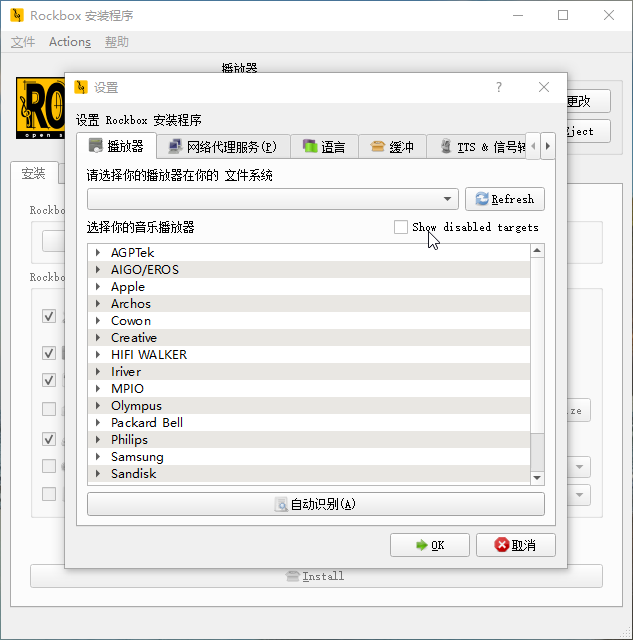Click the help question mark in the settings dialog
Viewport: 633px width, 640px height.
coord(499,87)
